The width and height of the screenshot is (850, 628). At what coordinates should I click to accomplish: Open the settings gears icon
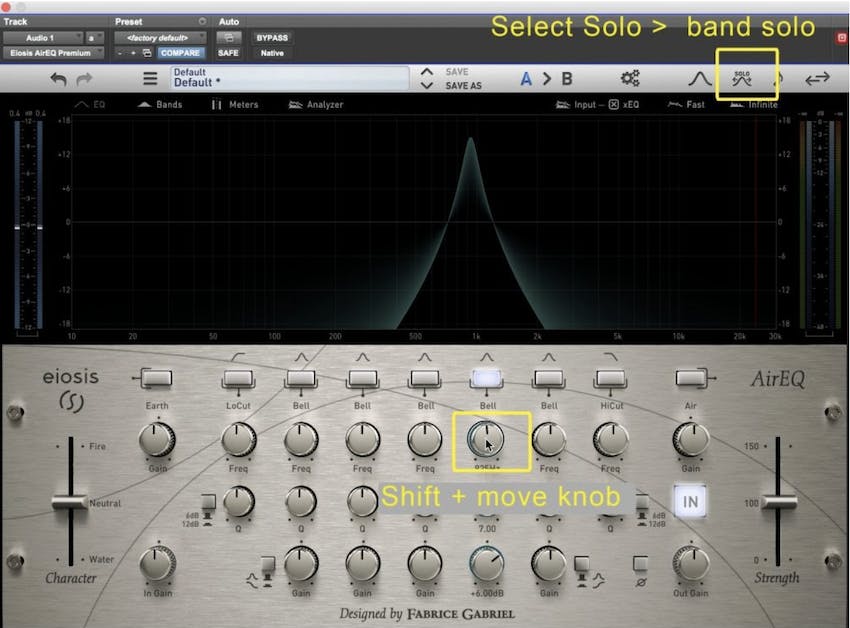[x=630, y=79]
